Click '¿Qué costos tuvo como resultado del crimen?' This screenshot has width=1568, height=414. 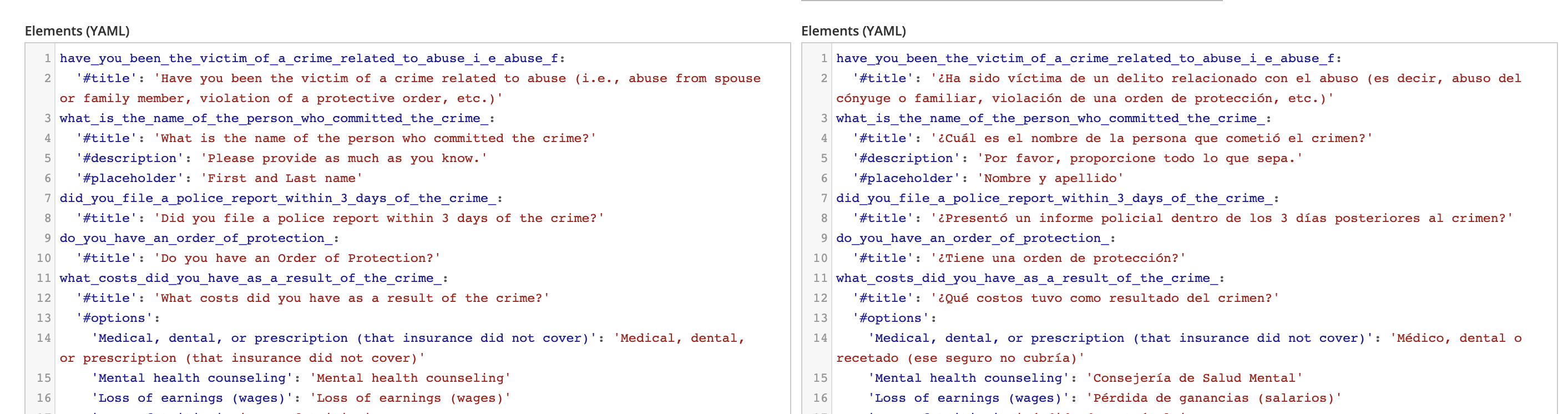[x=1105, y=299]
